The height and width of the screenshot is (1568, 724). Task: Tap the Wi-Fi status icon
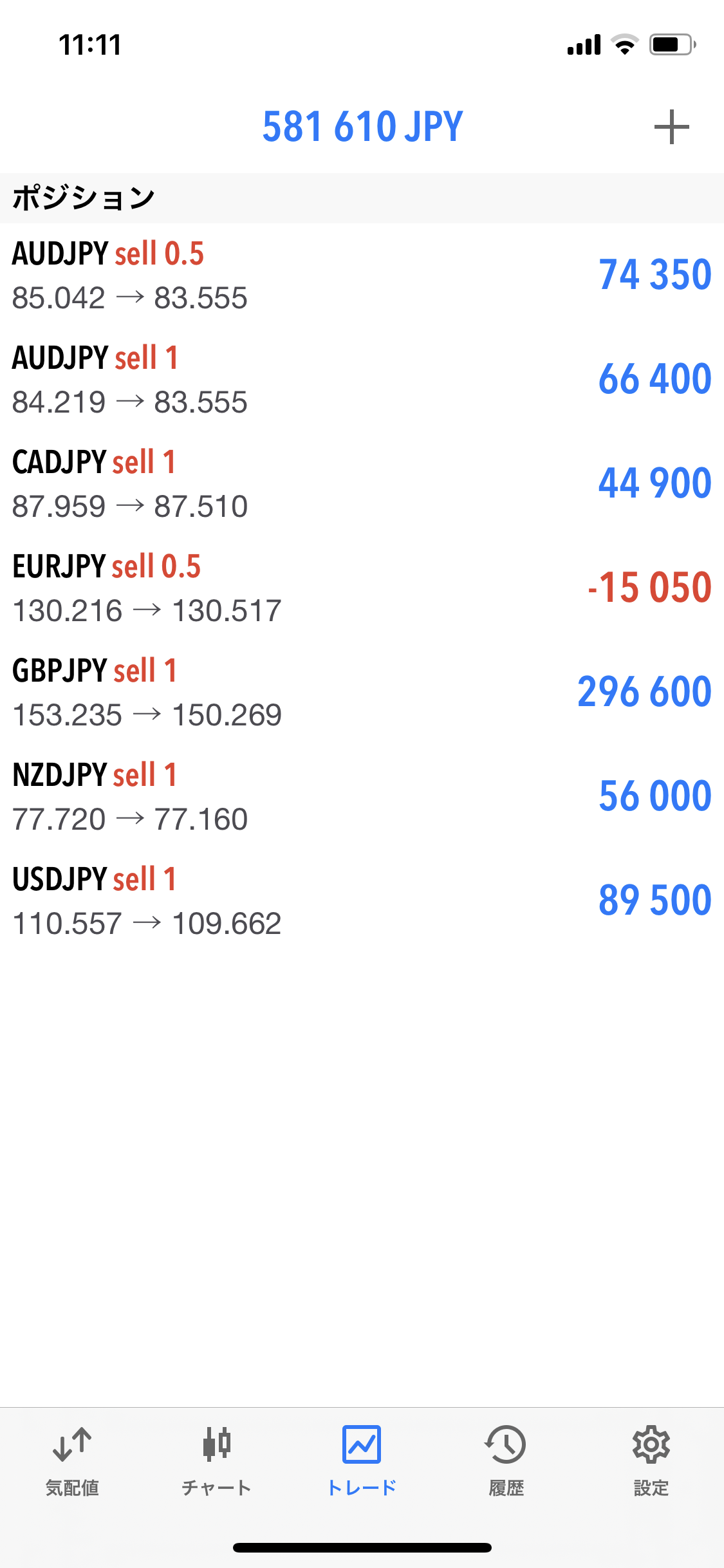(x=624, y=44)
